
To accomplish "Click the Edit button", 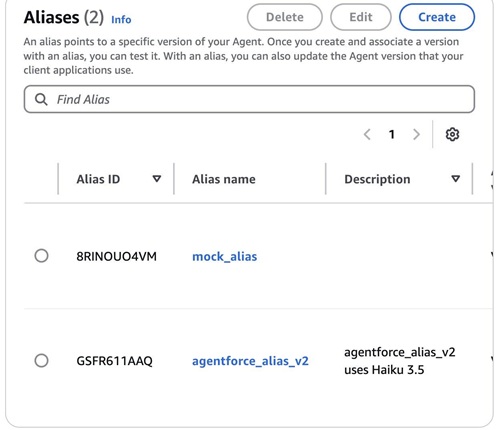I will pos(361,17).
